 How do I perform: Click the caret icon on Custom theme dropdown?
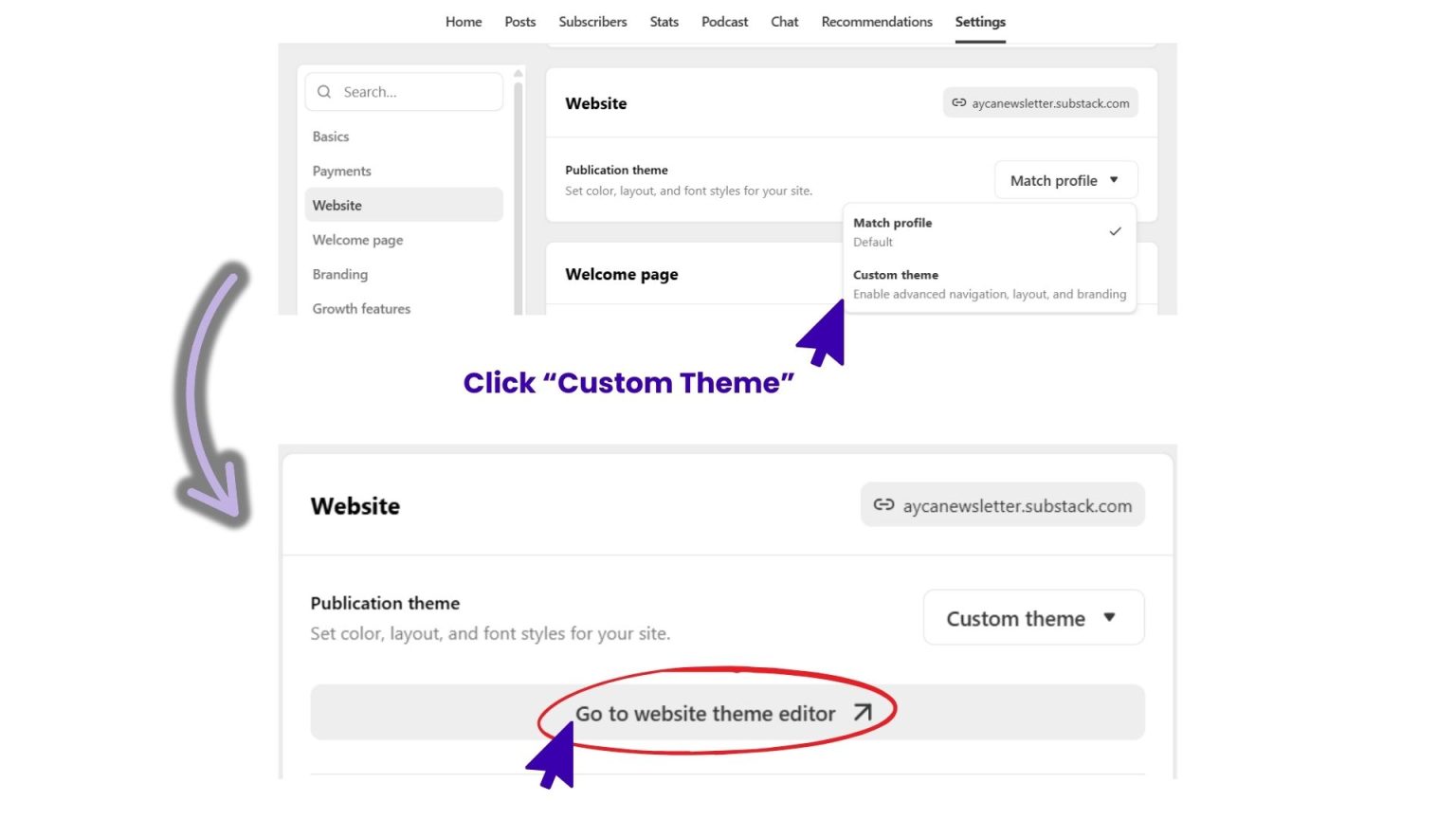click(1110, 617)
